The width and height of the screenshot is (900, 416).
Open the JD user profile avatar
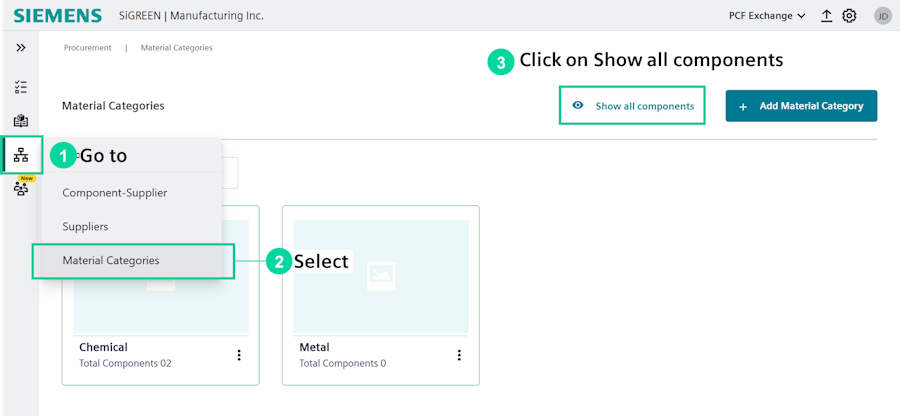tap(882, 16)
